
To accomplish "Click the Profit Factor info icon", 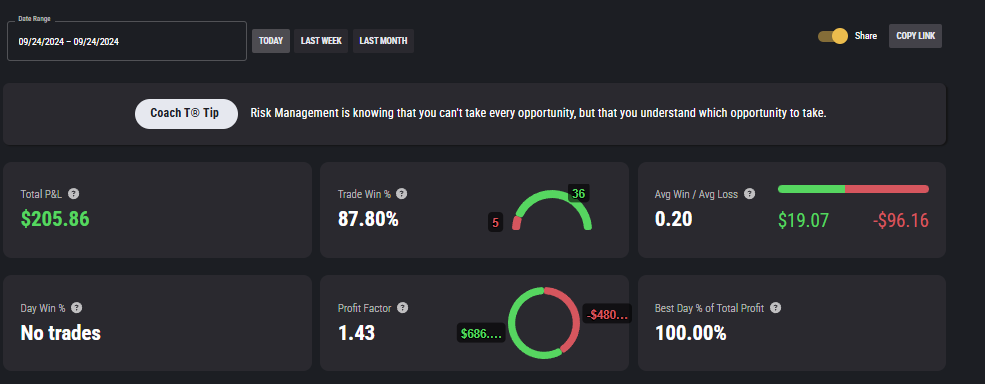I will (403, 307).
